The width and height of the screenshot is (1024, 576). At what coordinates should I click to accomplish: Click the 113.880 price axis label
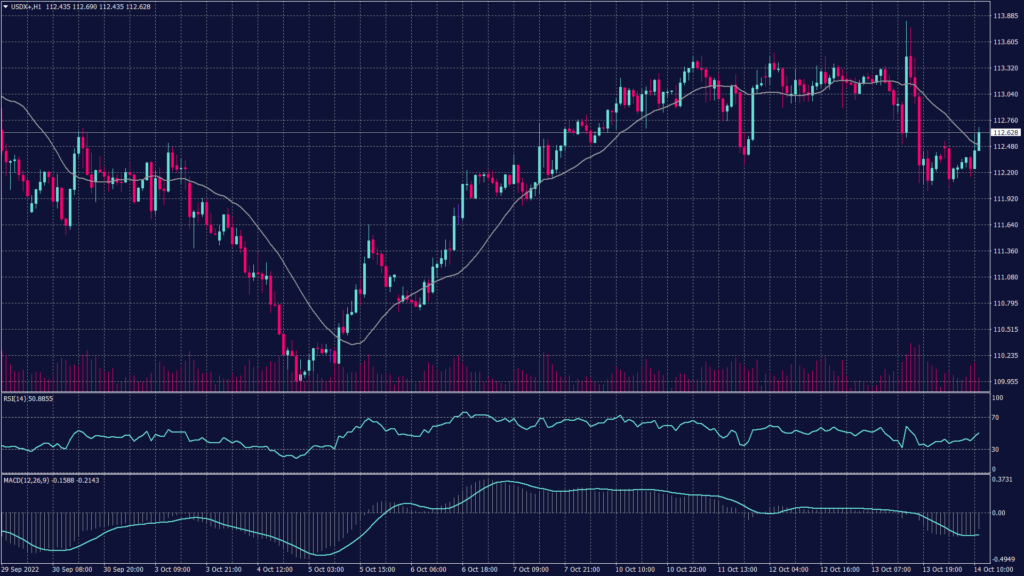point(1004,16)
